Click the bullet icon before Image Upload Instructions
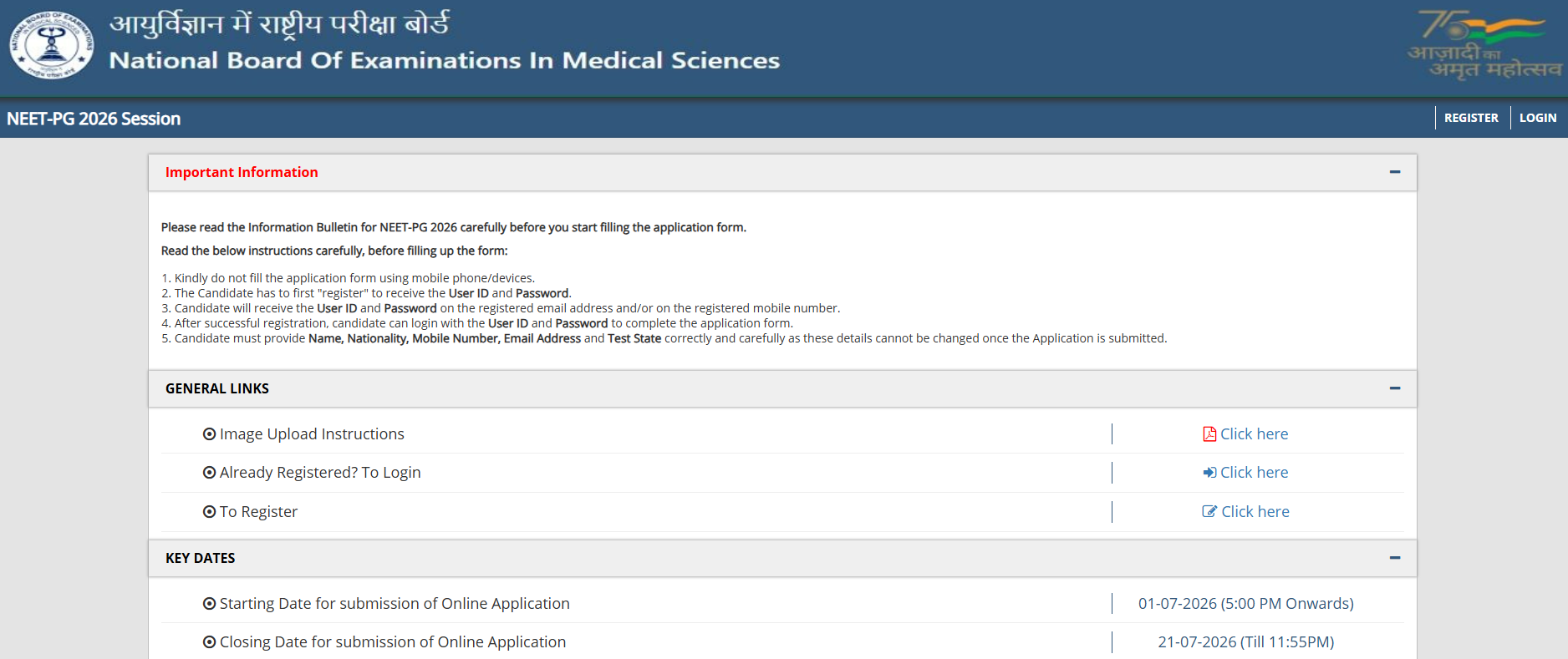Viewport: 1568px width, 659px height. point(209,434)
